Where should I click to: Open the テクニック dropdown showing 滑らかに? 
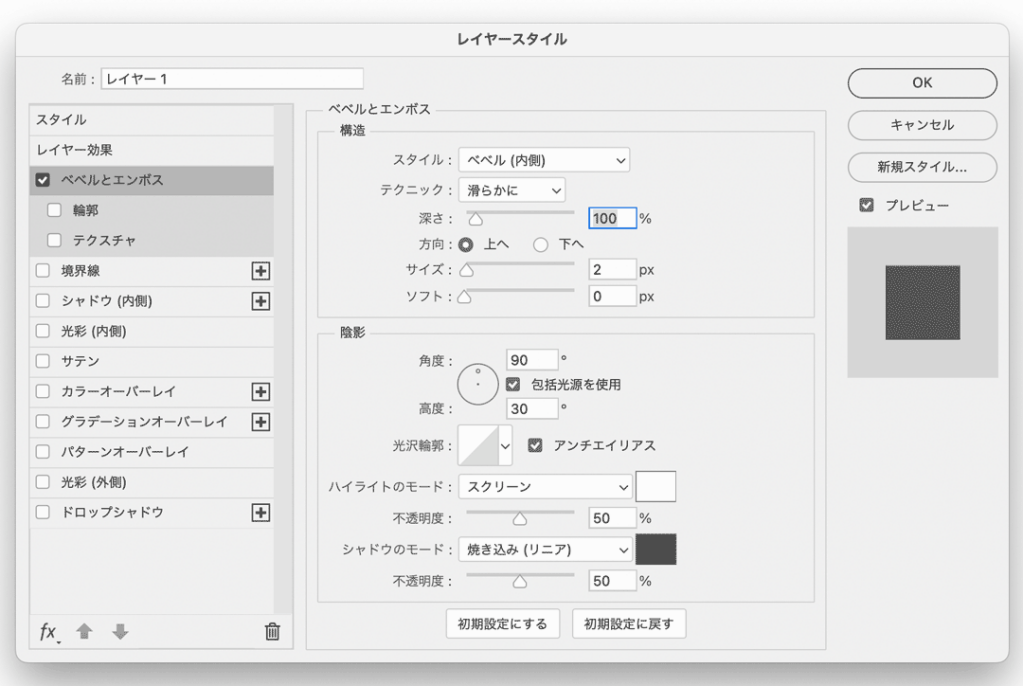[512, 190]
